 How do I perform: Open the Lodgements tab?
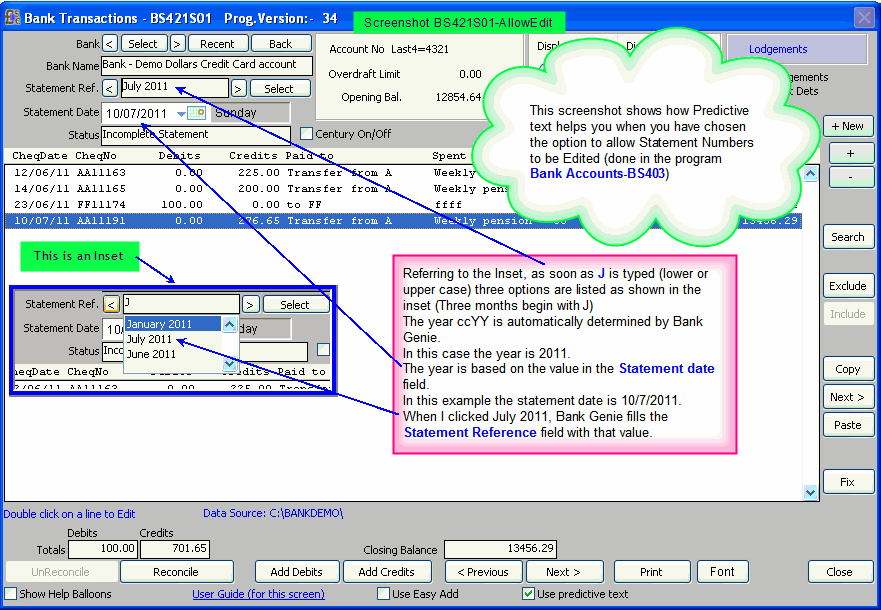click(x=777, y=49)
